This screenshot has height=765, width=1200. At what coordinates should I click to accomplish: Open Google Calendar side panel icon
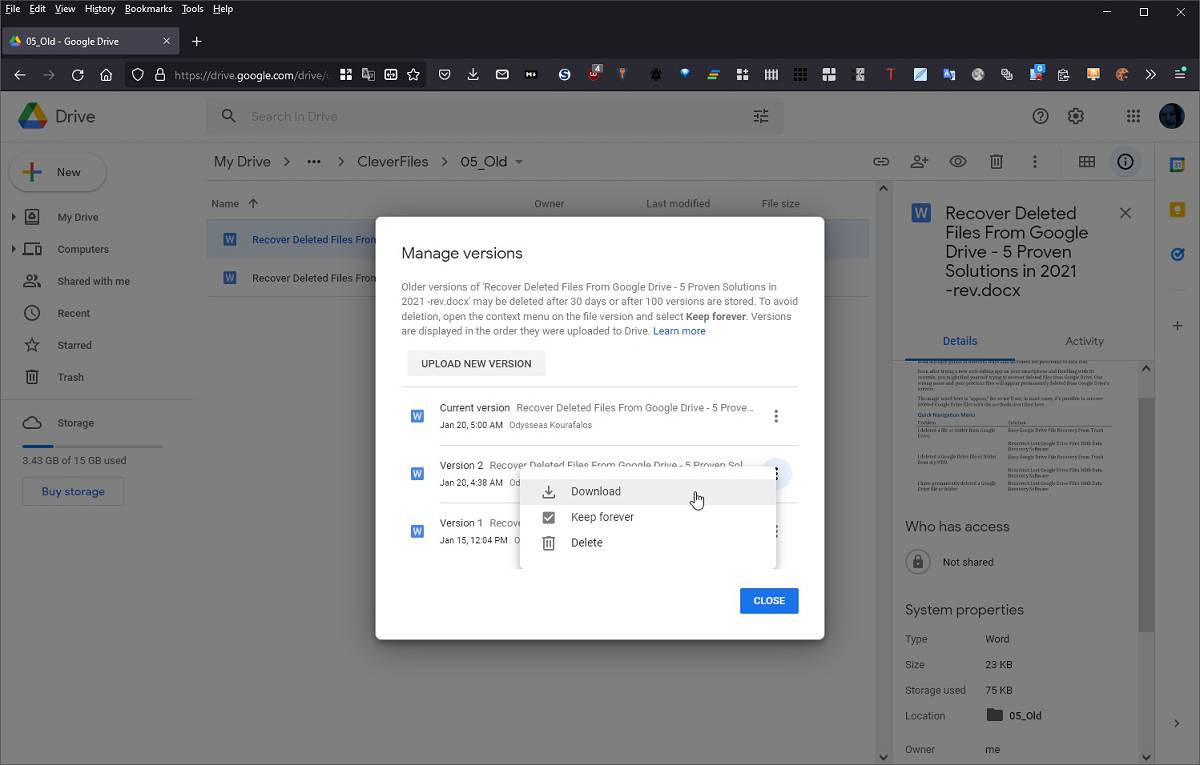1177,165
